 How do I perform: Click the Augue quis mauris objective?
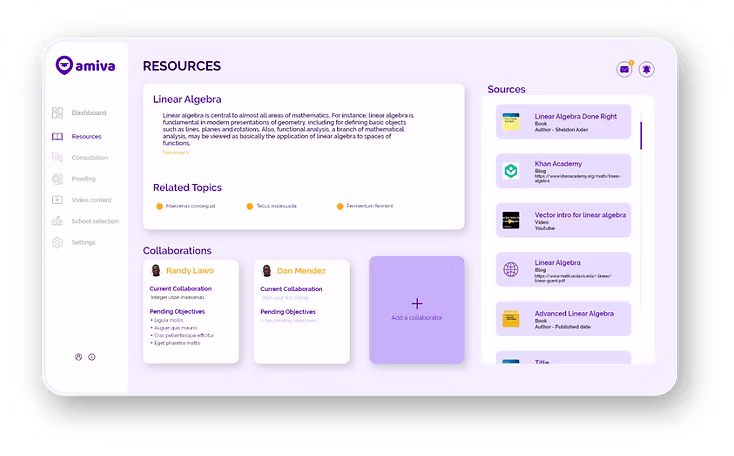[x=174, y=328]
